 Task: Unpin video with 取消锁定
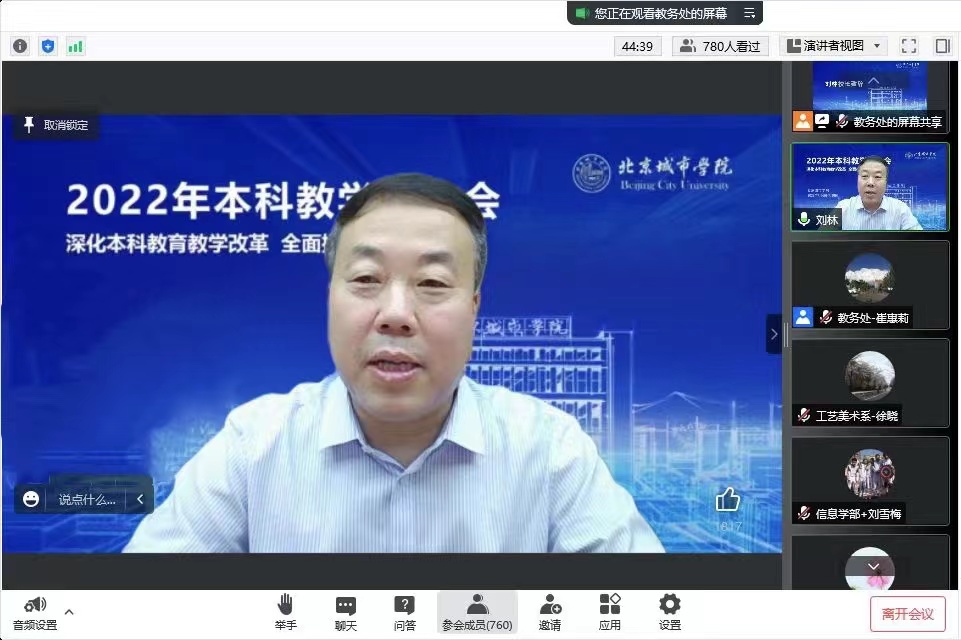(x=56, y=125)
